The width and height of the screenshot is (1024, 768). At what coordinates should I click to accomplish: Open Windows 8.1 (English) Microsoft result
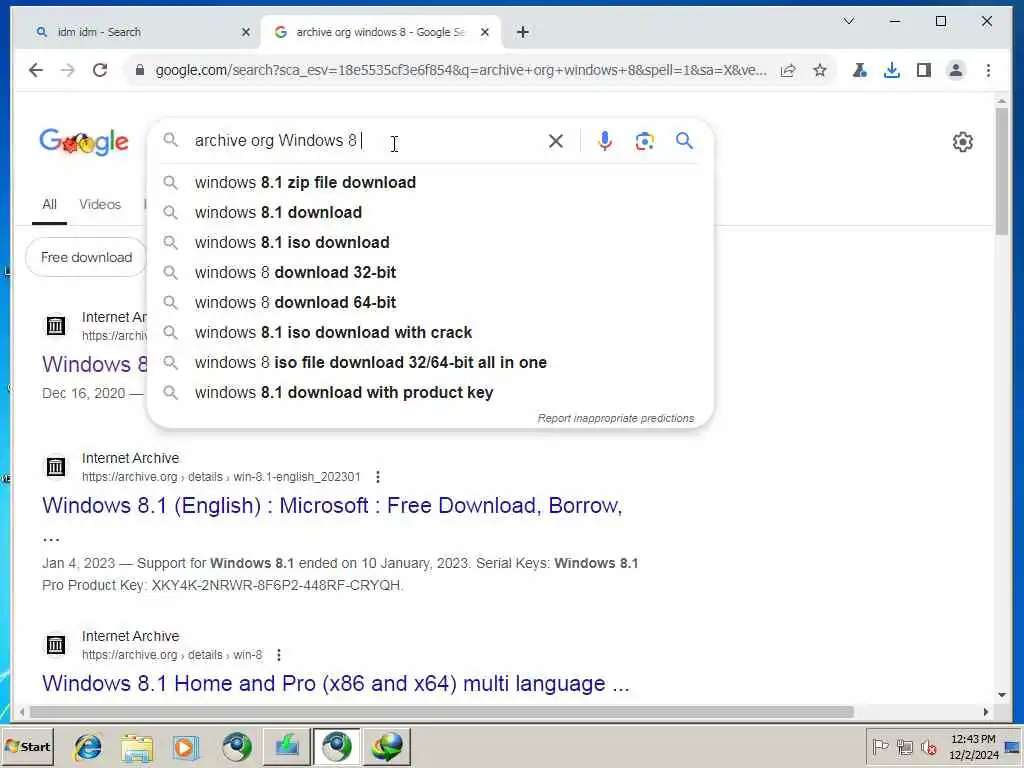click(x=332, y=505)
